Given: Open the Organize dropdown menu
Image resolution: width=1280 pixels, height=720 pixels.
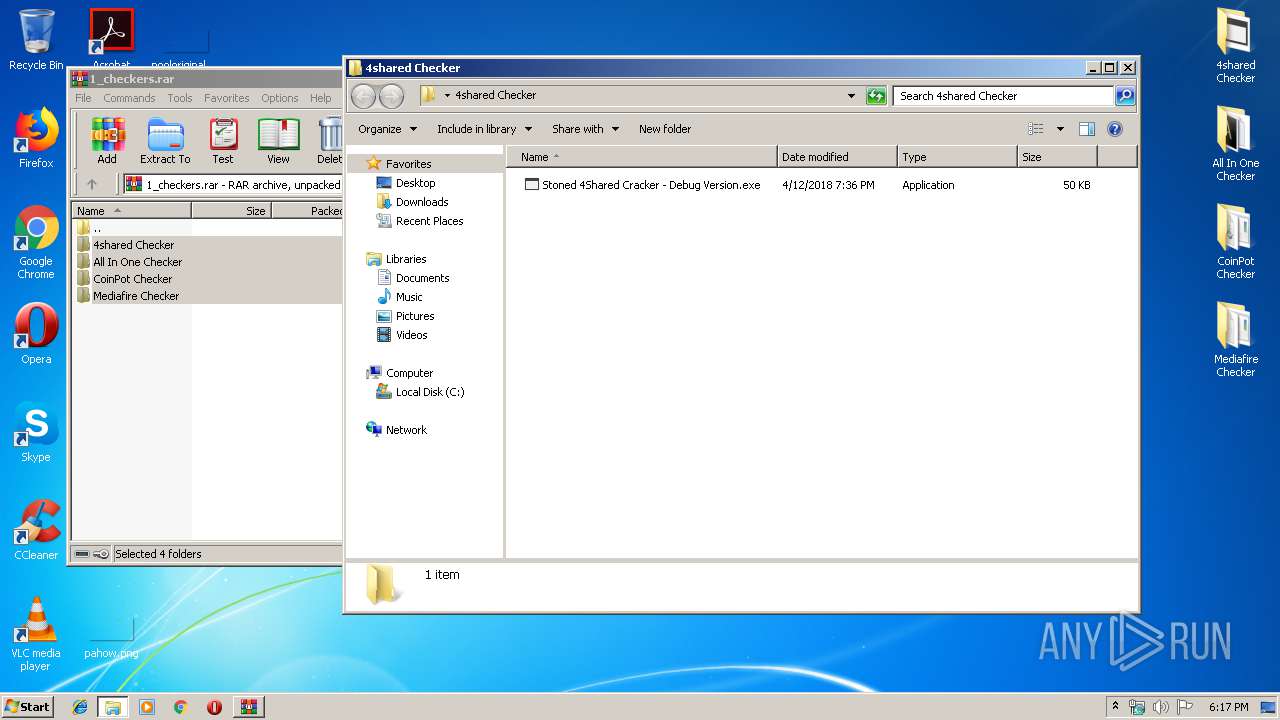Looking at the screenshot, I should tap(387, 129).
